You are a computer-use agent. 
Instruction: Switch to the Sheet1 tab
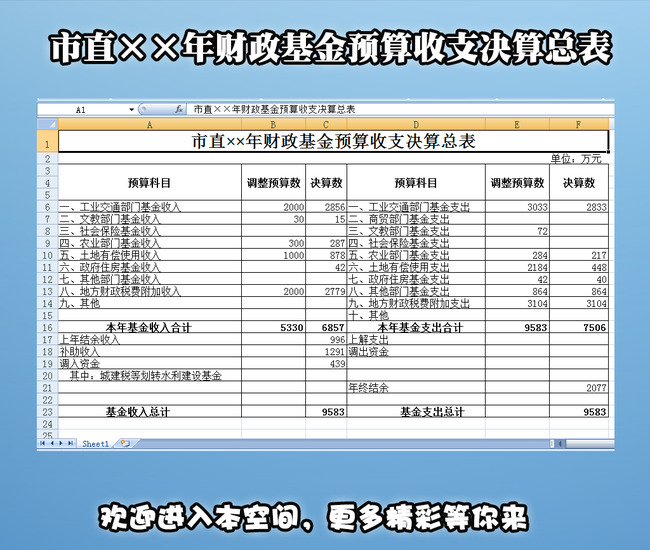[x=95, y=443]
